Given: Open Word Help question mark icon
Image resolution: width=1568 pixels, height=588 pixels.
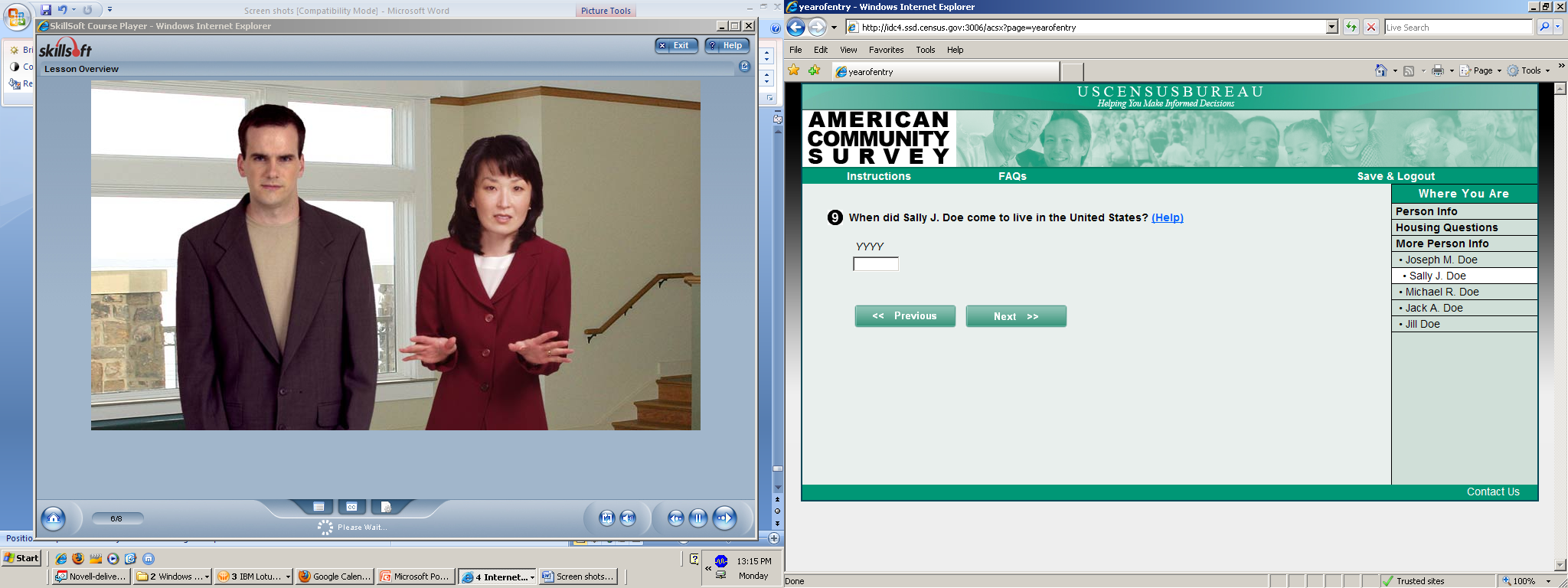Looking at the screenshot, I should [776, 28].
